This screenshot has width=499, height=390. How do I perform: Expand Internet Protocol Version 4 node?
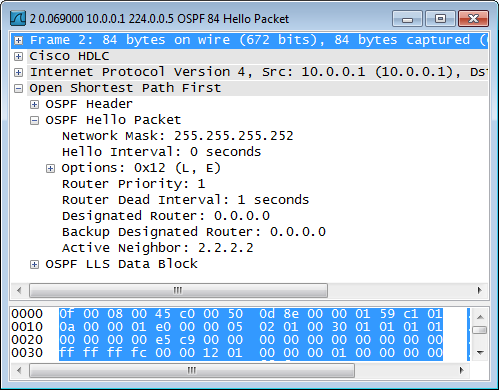[19, 72]
